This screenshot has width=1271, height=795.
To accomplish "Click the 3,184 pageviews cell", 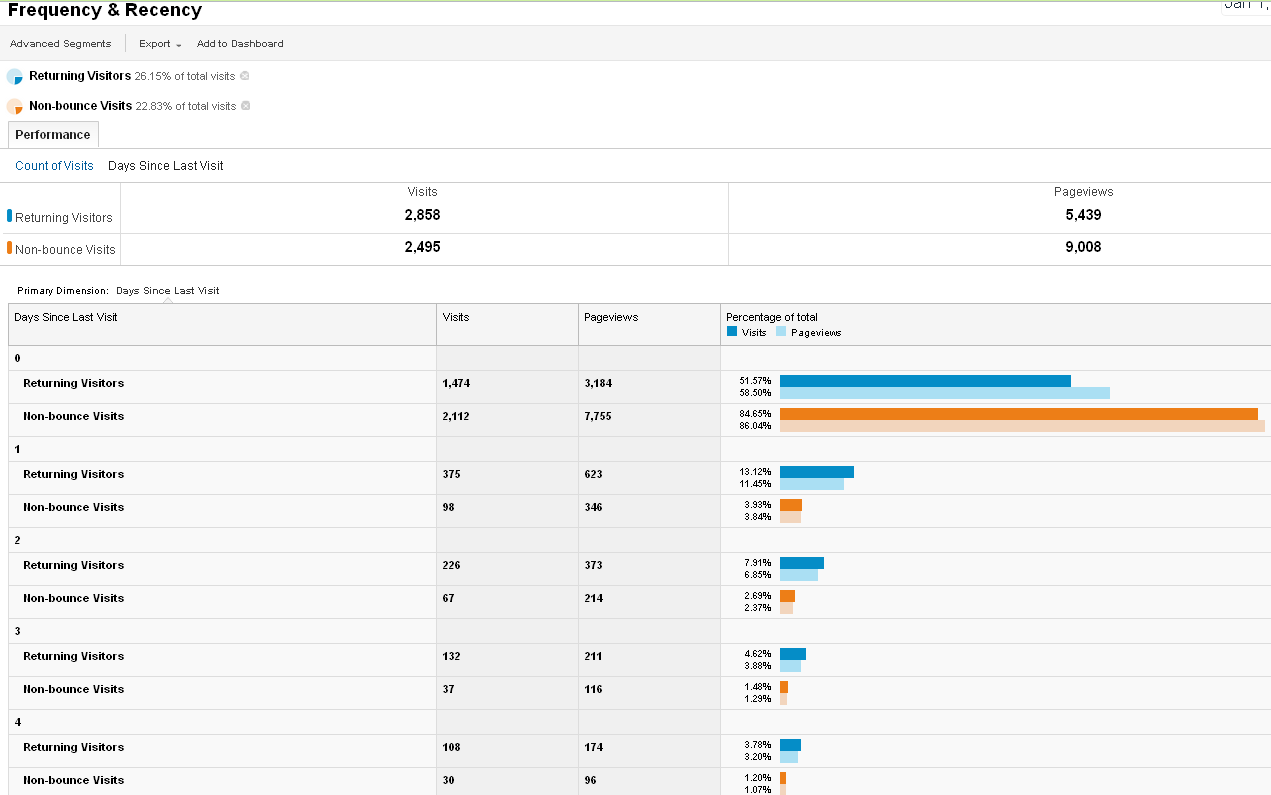I will 598,383.
